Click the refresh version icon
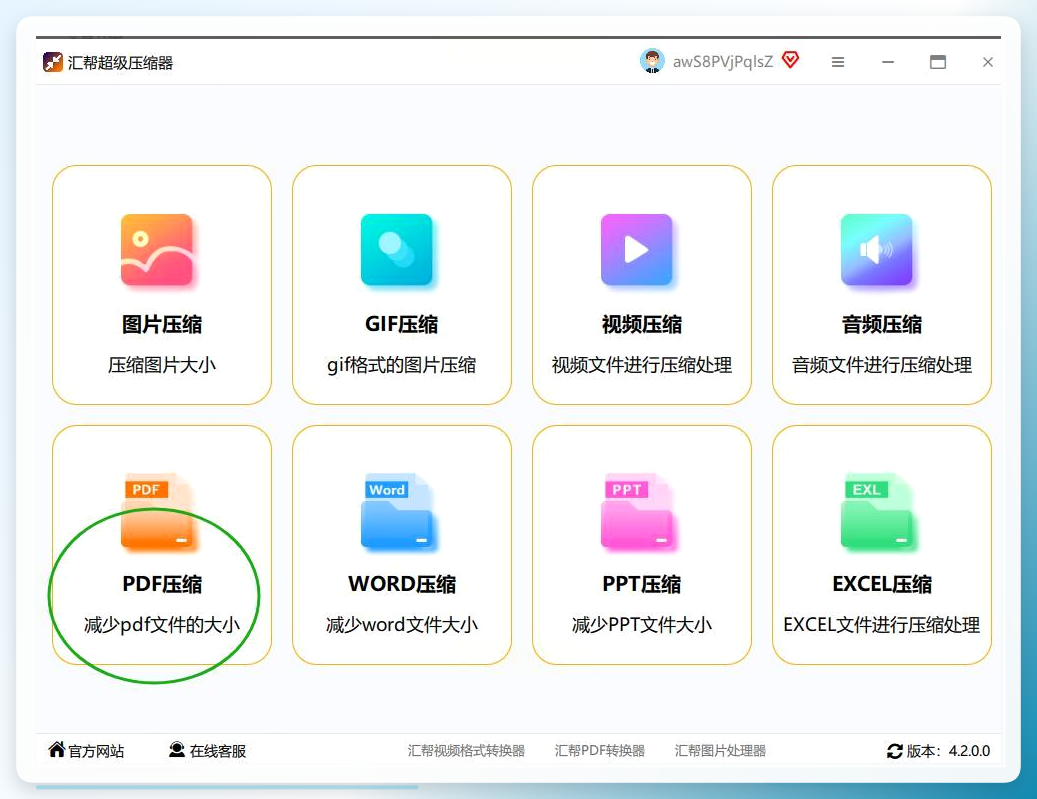 [x=895, y=751]
